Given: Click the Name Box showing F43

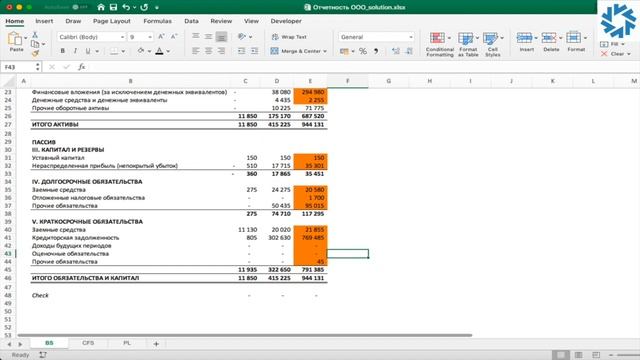Looking at the screenshot, I should pos(19,67).
